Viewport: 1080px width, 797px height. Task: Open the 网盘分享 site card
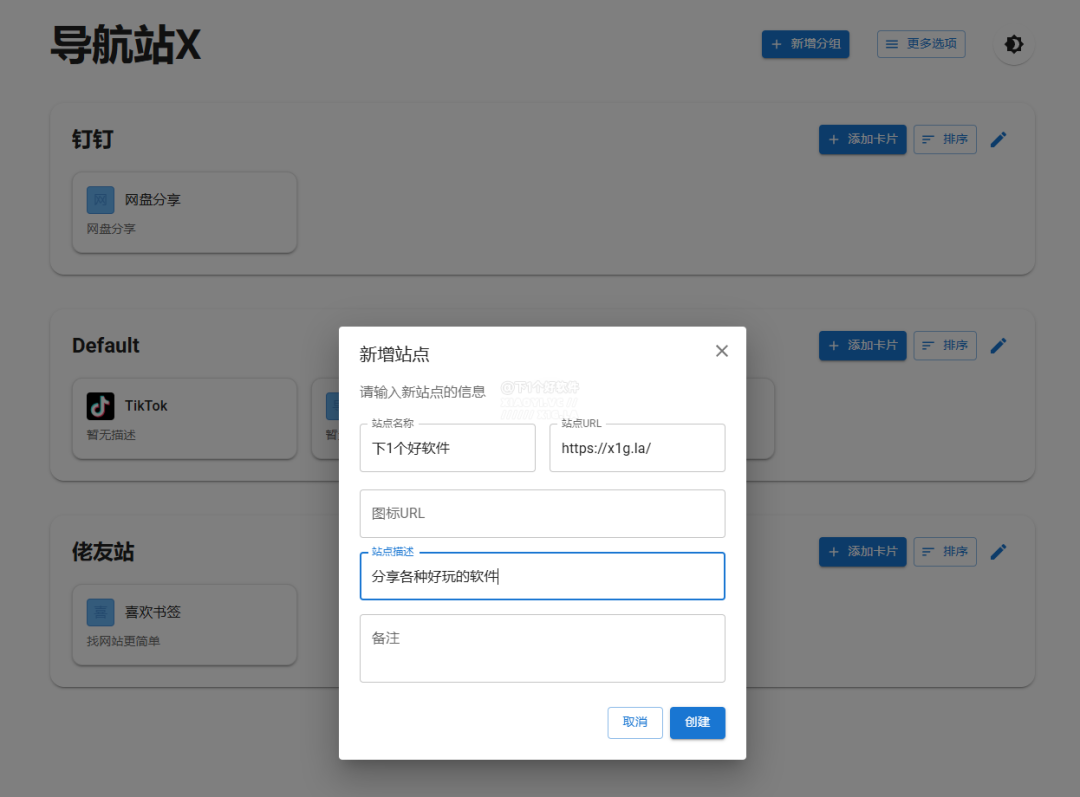(185, 213)
